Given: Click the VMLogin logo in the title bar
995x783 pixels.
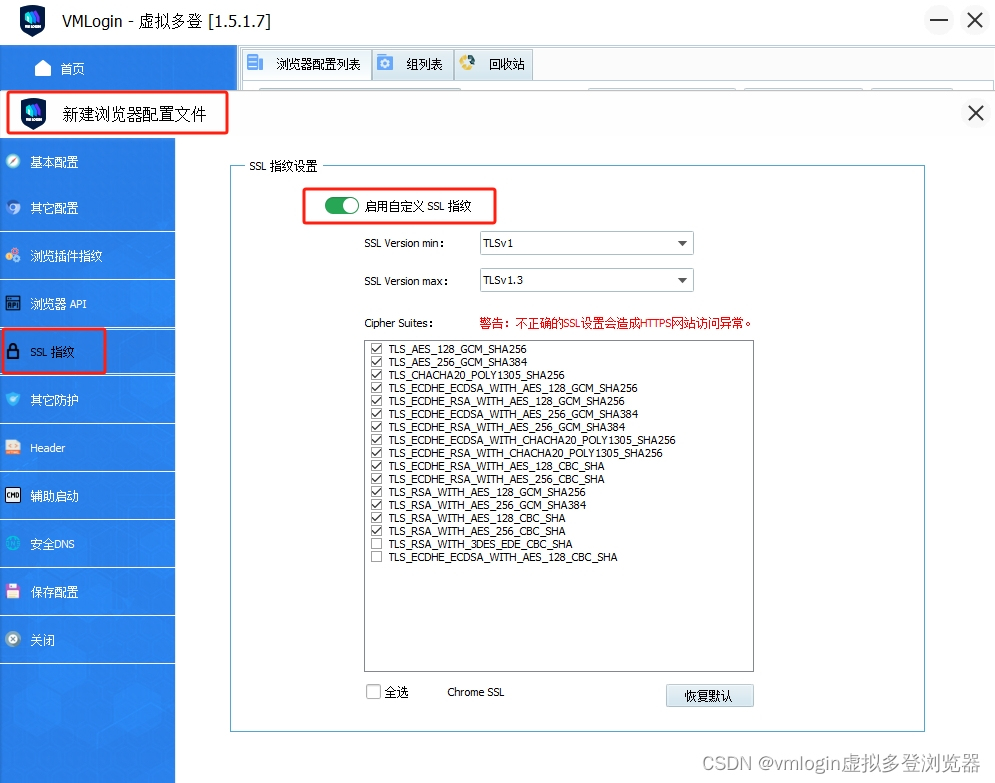Looking at the screenshot, I should 32,20.
